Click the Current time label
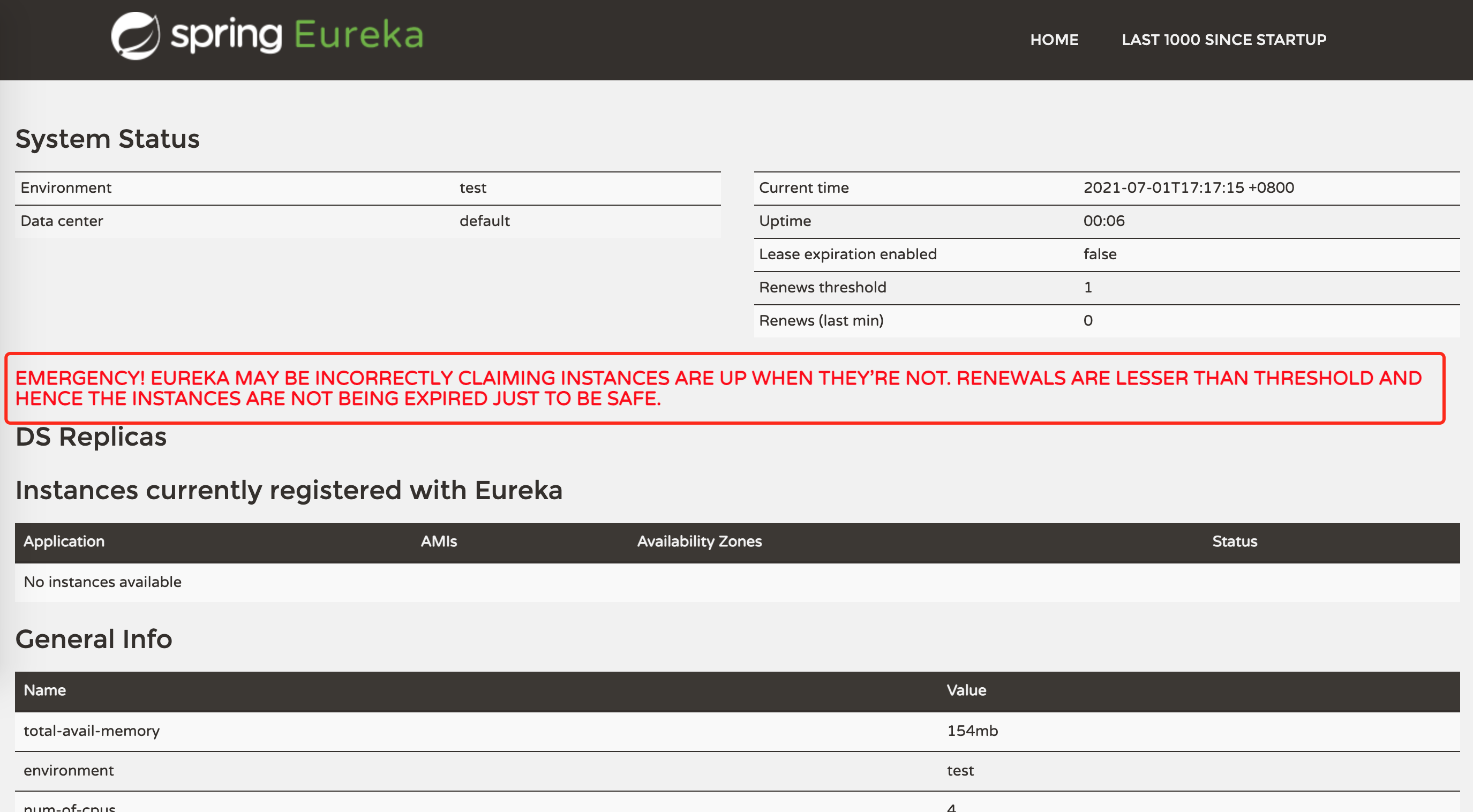This screenshot has width=1473, height=812. point(803,187)
